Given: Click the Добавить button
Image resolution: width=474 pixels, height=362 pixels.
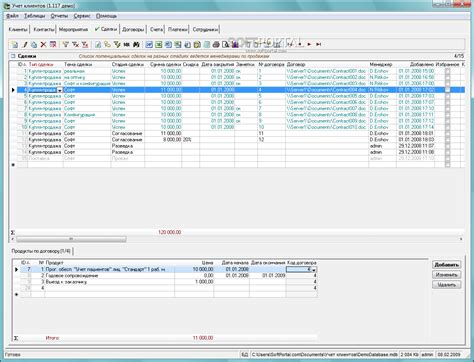Looking at the screenshot, I should (447, 265).
